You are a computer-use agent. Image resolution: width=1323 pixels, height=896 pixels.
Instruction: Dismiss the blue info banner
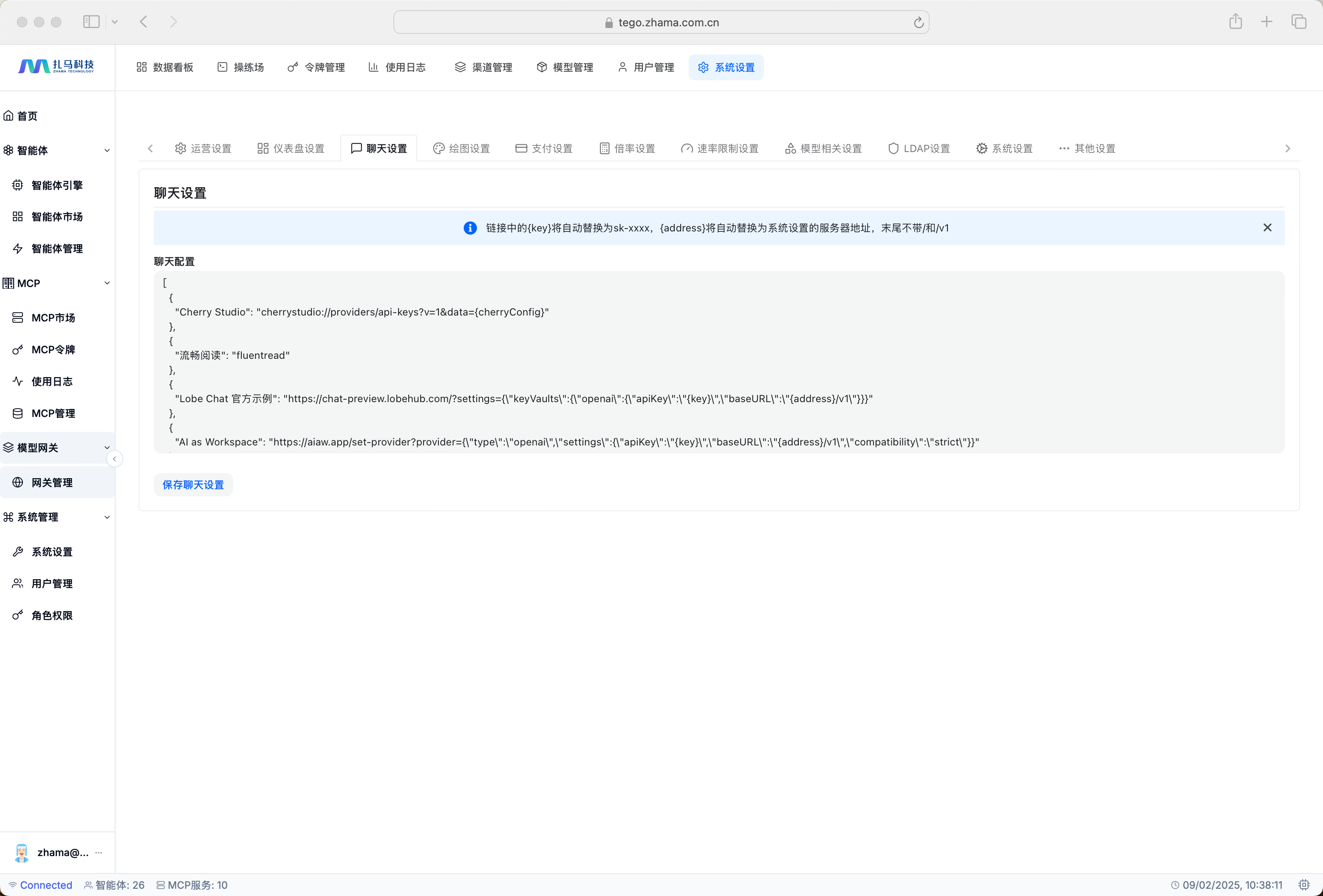tap(1267, 228)
